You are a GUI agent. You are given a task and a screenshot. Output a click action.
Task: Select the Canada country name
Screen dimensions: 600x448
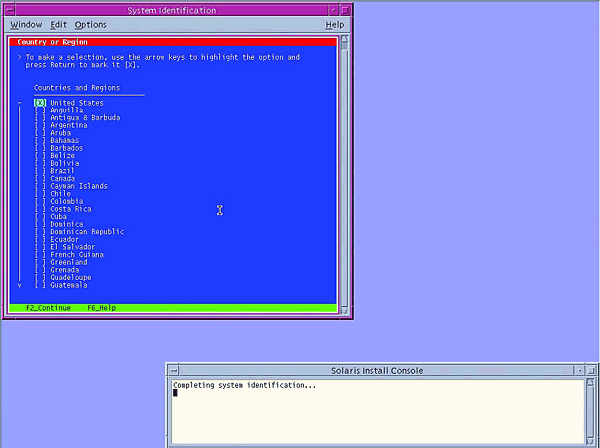63,179
